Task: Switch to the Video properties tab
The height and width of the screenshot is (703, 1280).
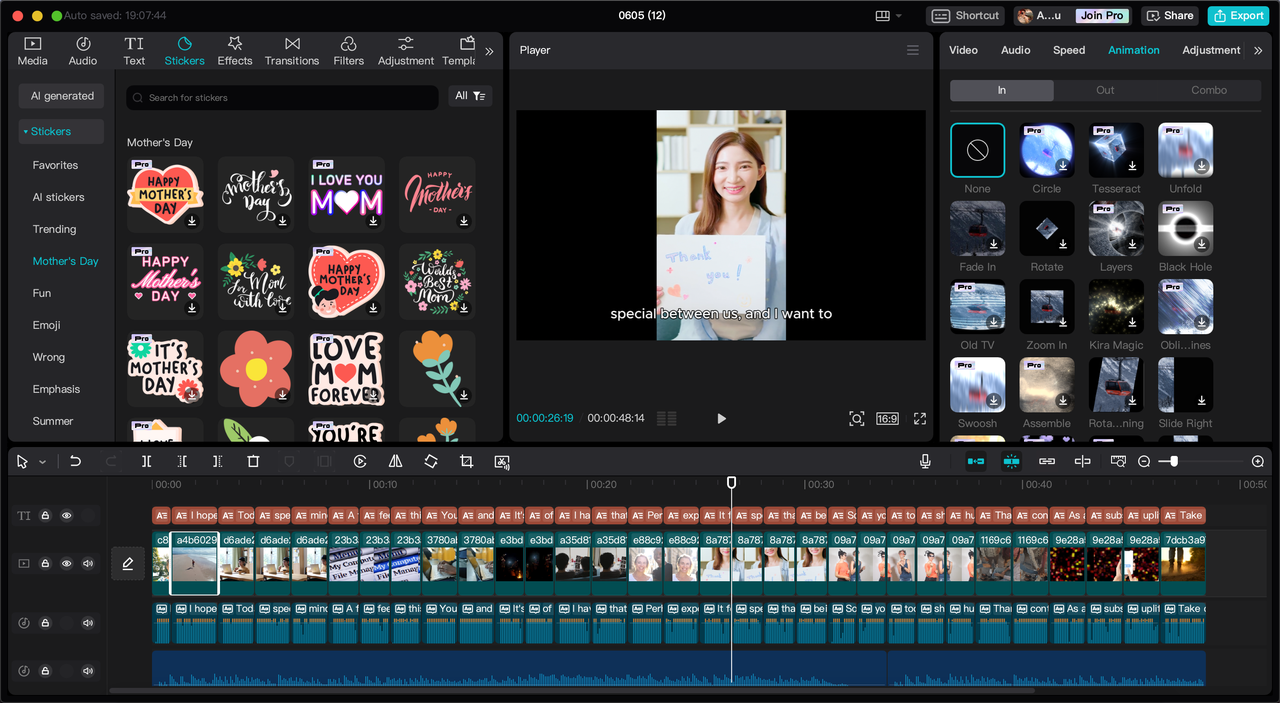Action: click(x=963, y=50)
